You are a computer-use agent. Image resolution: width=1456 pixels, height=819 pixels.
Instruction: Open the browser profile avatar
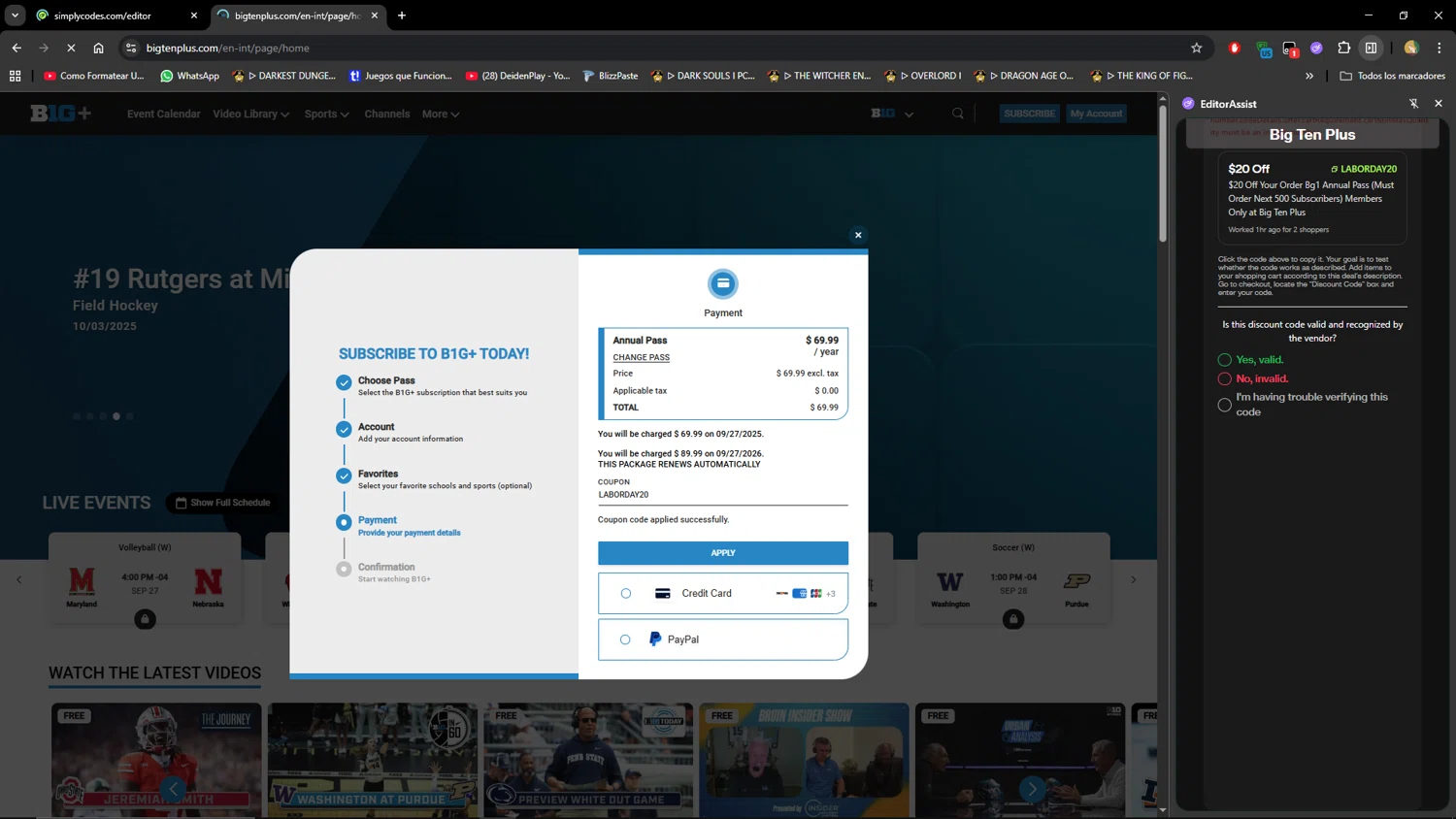1411,48
